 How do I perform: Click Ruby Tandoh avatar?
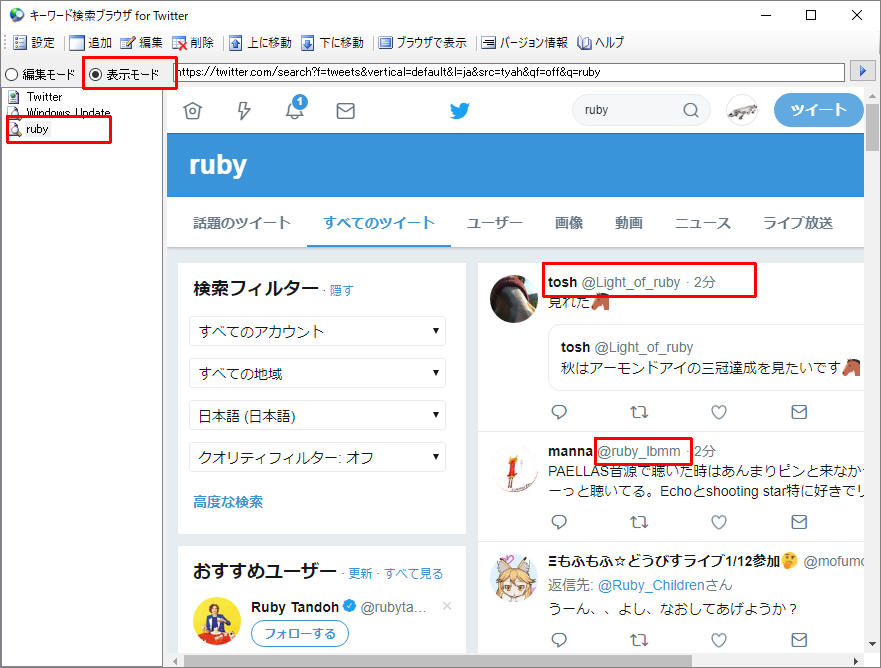(x=216, y=621)
